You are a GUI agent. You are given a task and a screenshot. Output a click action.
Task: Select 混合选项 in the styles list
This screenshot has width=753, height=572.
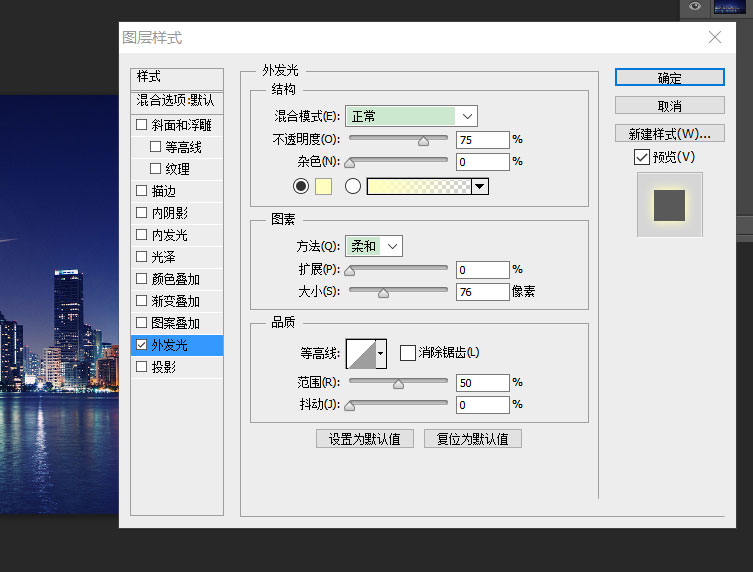coord(175,101)
